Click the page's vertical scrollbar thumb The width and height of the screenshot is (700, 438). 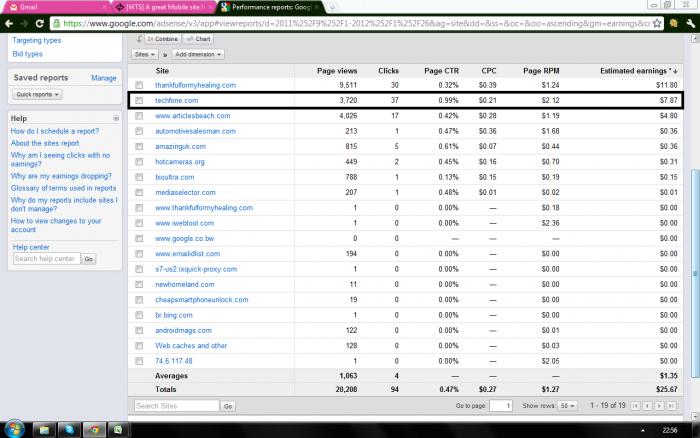click(695, 273)
